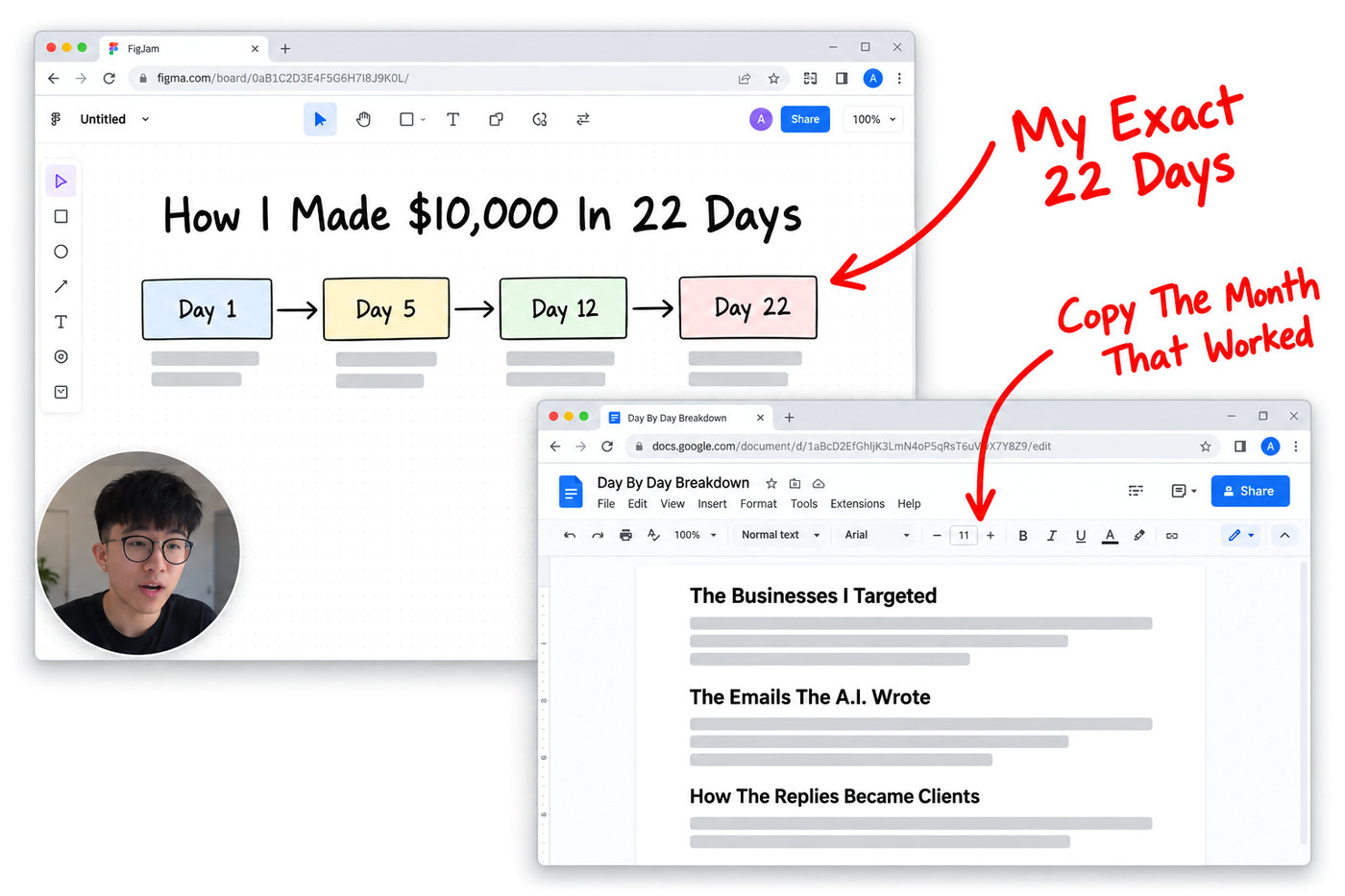Image resolution: width=1345 pixels, height=896 pixels.
Task: Click the font size 11 field
Action: [964, 535]
